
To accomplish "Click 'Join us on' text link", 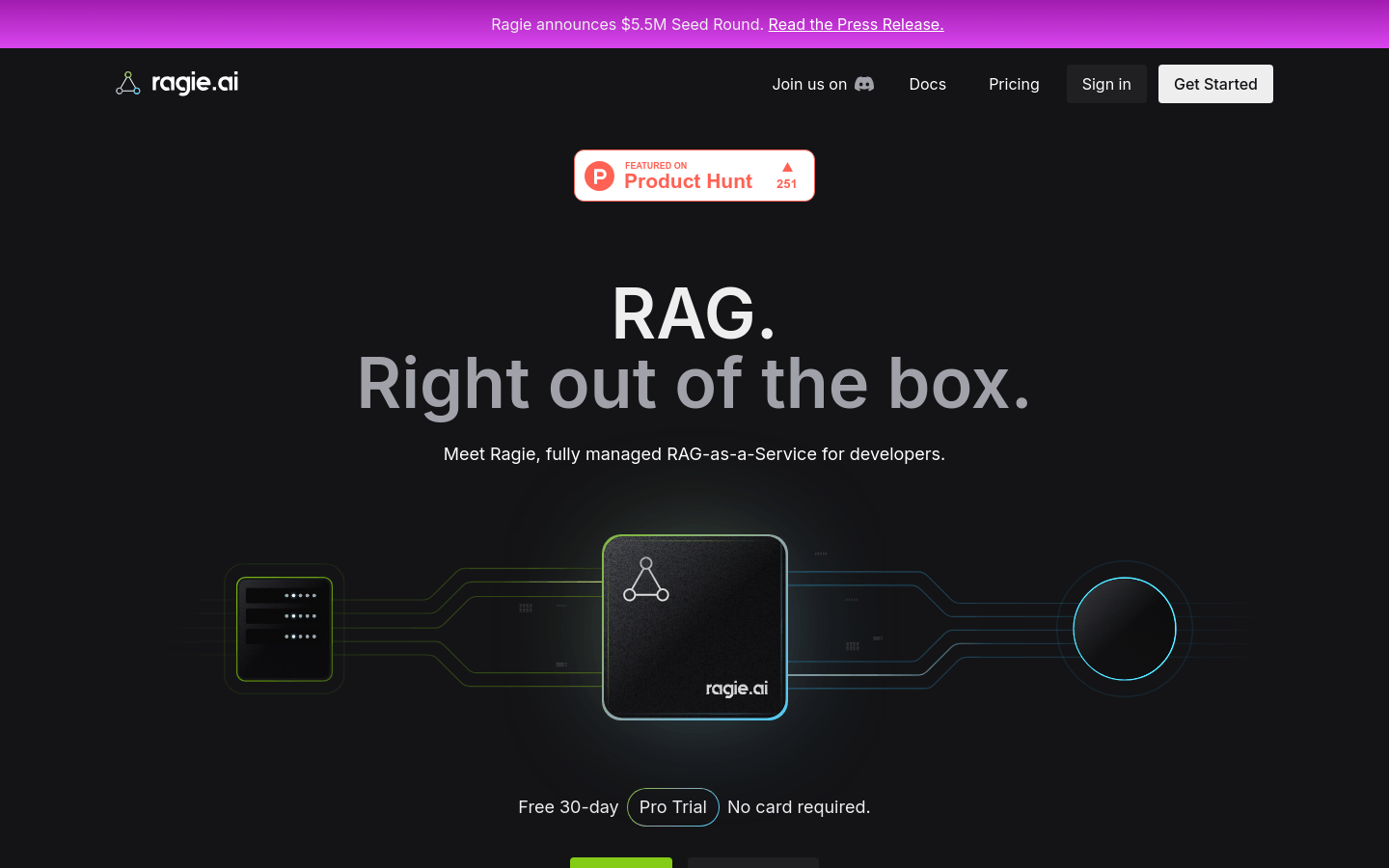I will pos(809,84).
